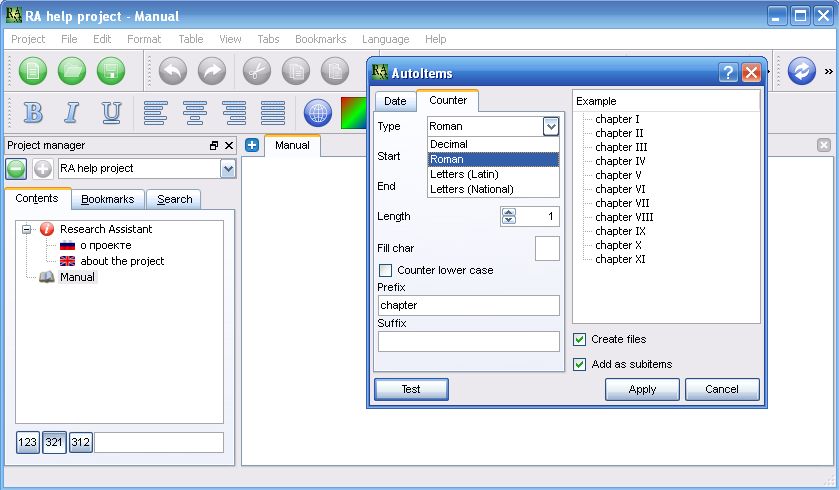839x490 pixels.
Task: Open the color gradient swatch in toolbar
Action: point(354,113)
